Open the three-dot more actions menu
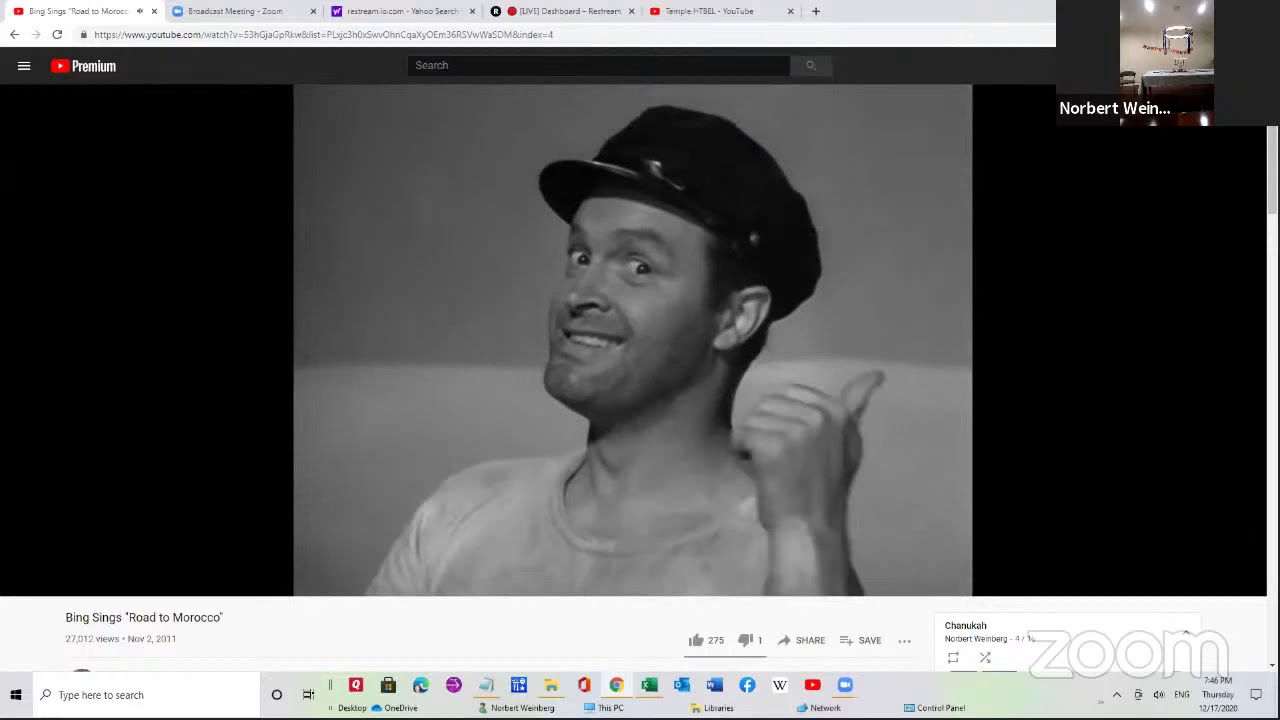 [x=904, y=641]
